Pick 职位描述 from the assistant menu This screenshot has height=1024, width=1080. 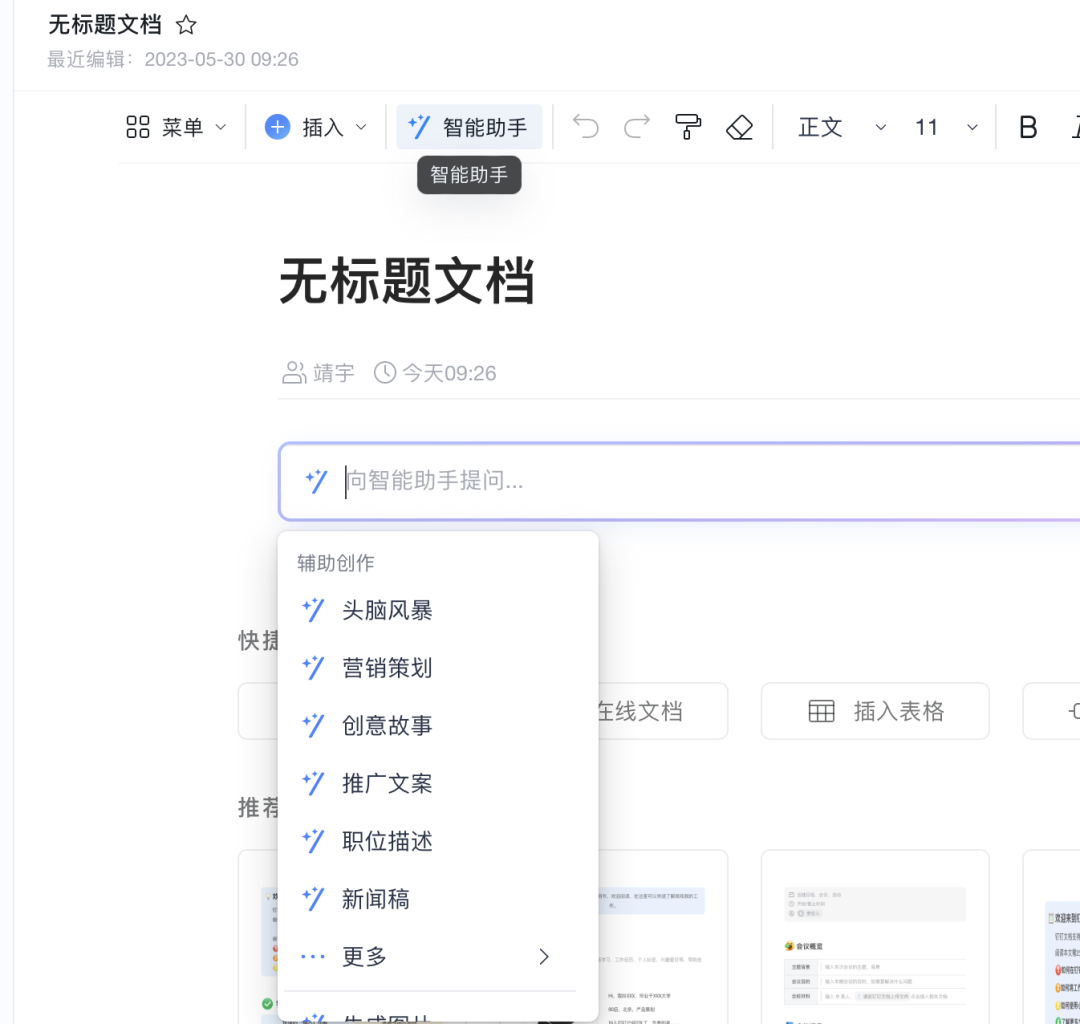point(437,841)
